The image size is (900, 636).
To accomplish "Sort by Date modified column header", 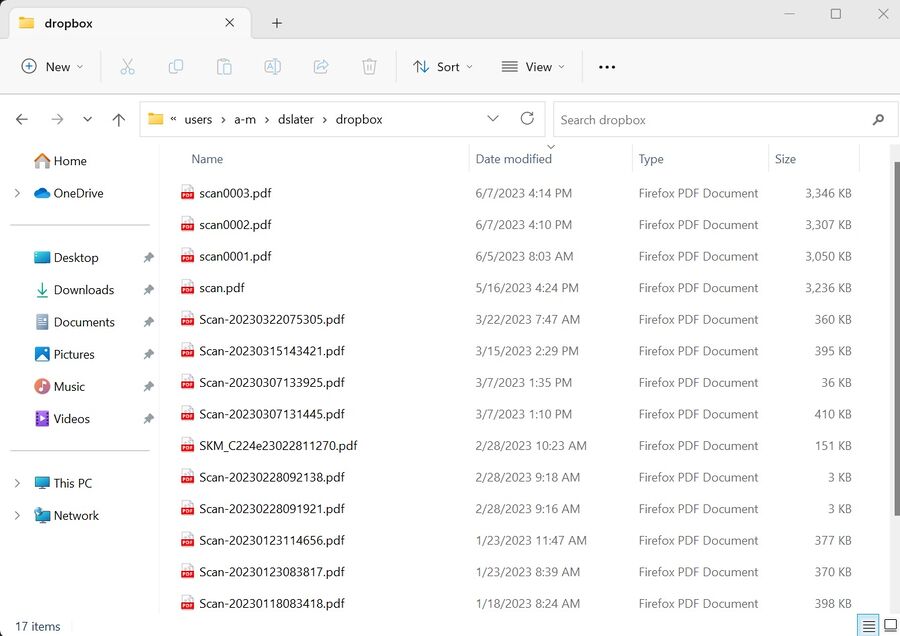I will point(514,159).
